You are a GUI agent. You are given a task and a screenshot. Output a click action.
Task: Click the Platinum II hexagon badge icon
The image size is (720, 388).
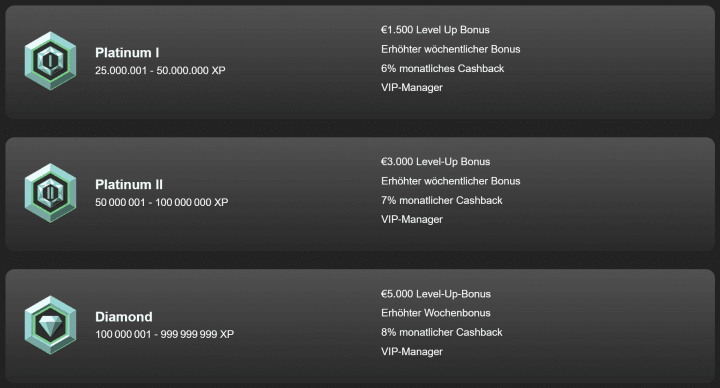coord(51,193)
